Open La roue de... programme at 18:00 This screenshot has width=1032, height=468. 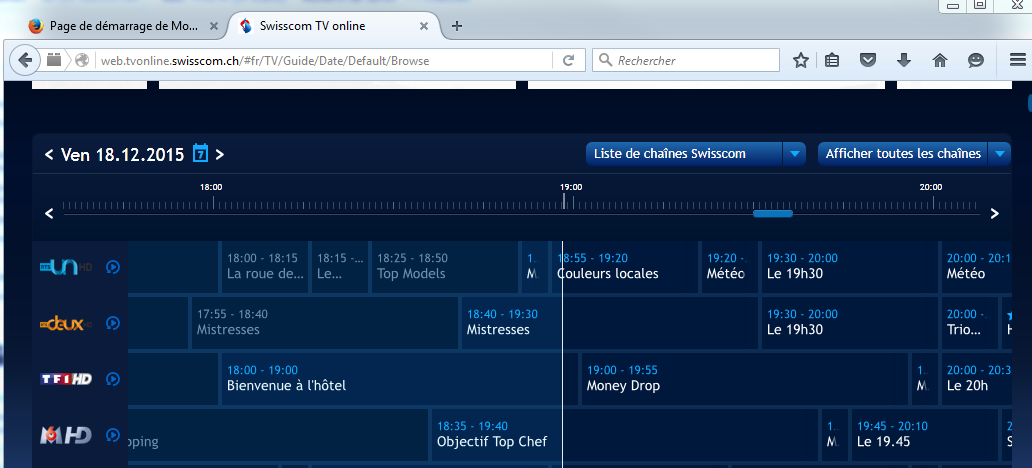click(265, 267)
